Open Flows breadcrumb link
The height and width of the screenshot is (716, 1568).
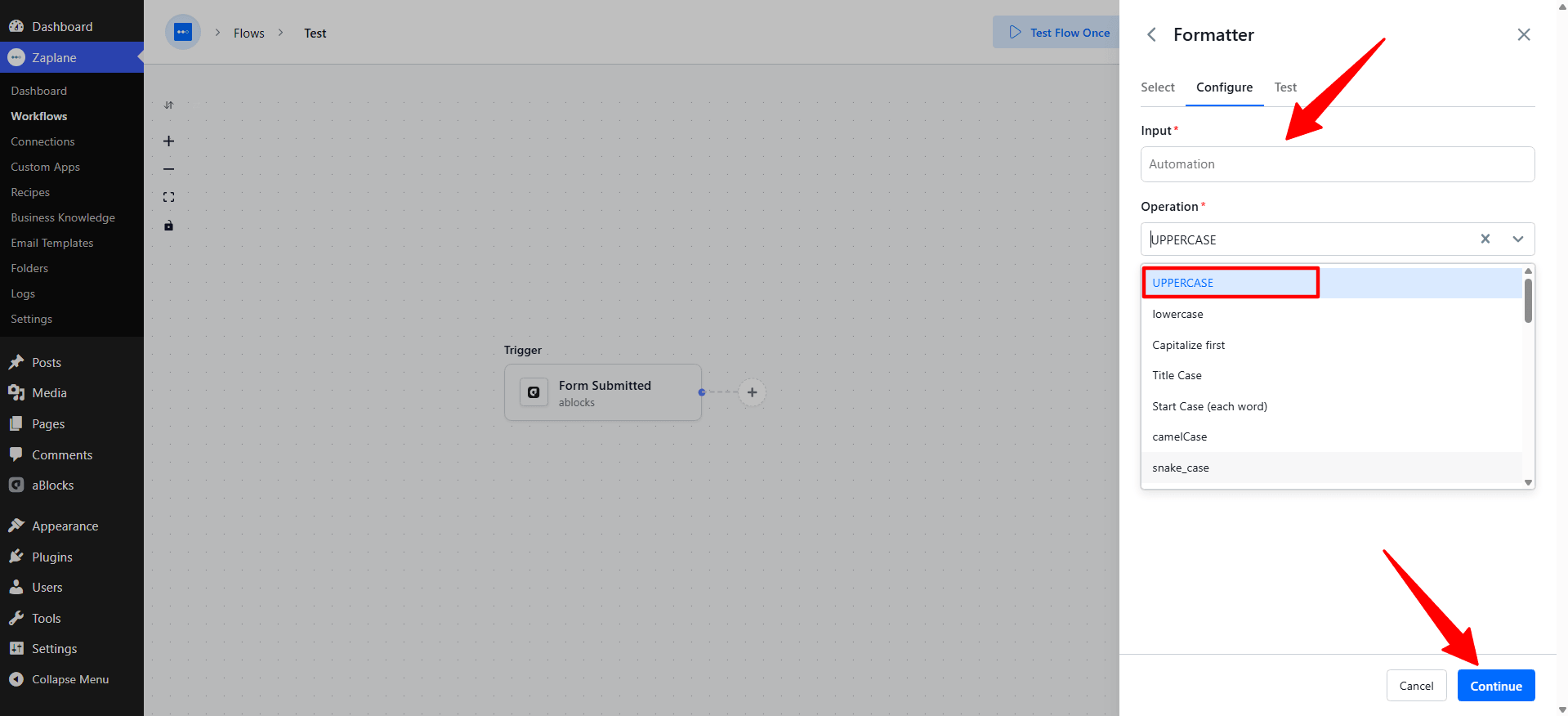pos(248,34)
